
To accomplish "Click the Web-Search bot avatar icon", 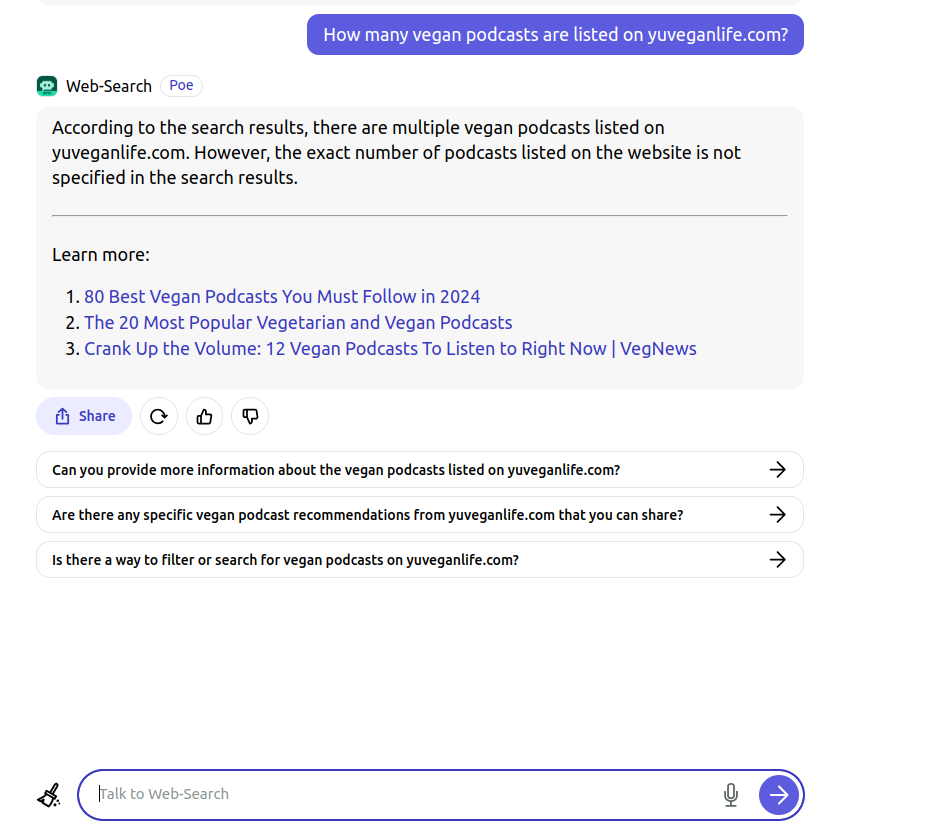I will (x=47, y=86).
